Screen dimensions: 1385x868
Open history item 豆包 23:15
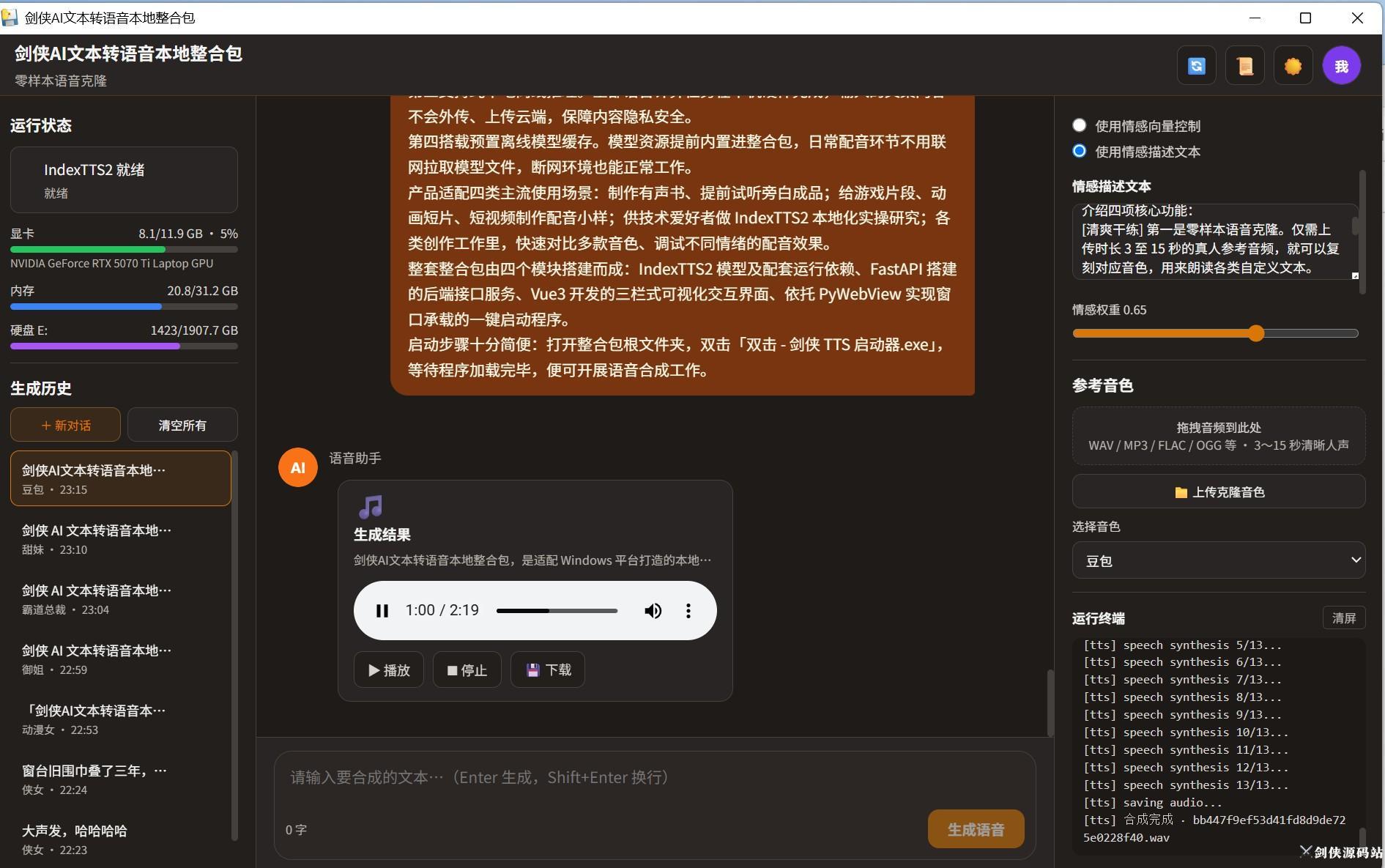(x=121, y=478)
